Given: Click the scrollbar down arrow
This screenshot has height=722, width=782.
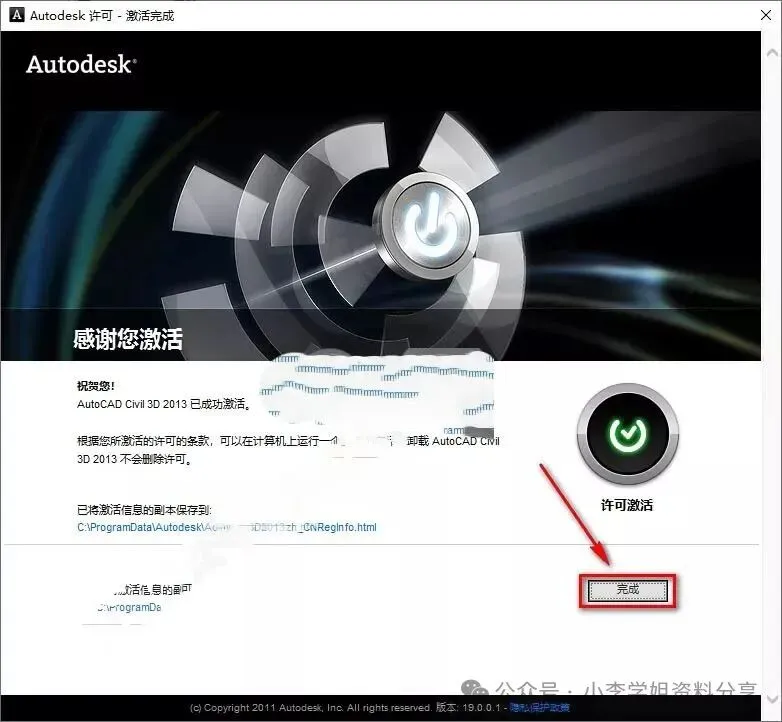Looking at the screenshot, I should click(772, 699).
